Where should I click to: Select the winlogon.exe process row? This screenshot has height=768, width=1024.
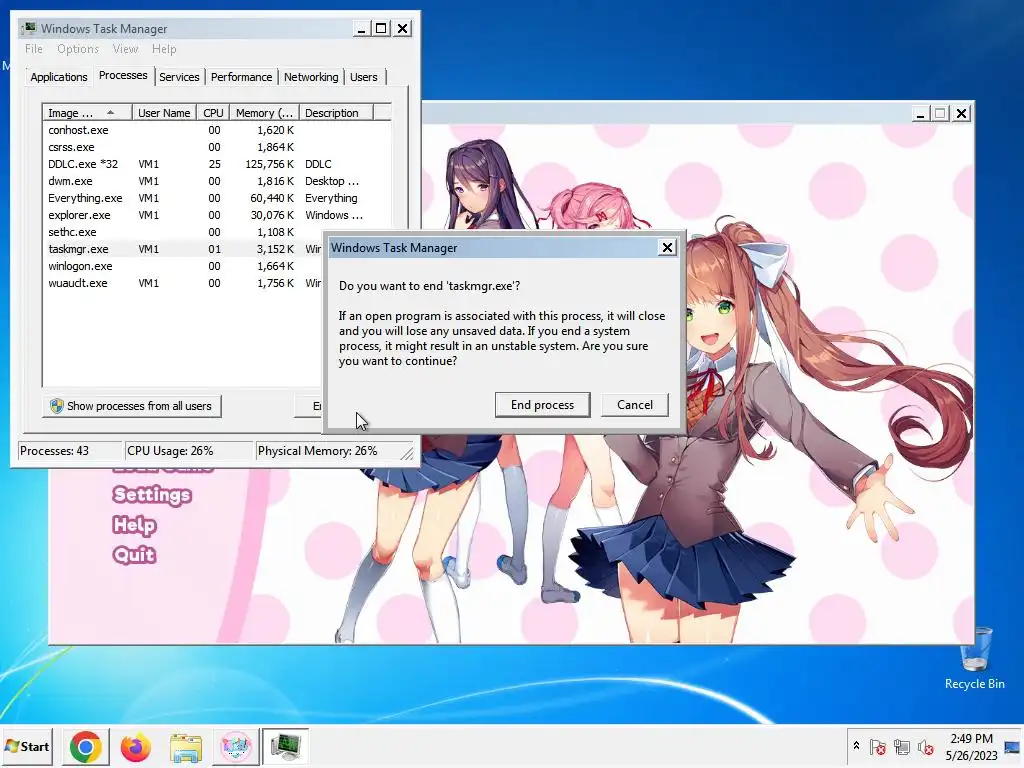point(183,266)
